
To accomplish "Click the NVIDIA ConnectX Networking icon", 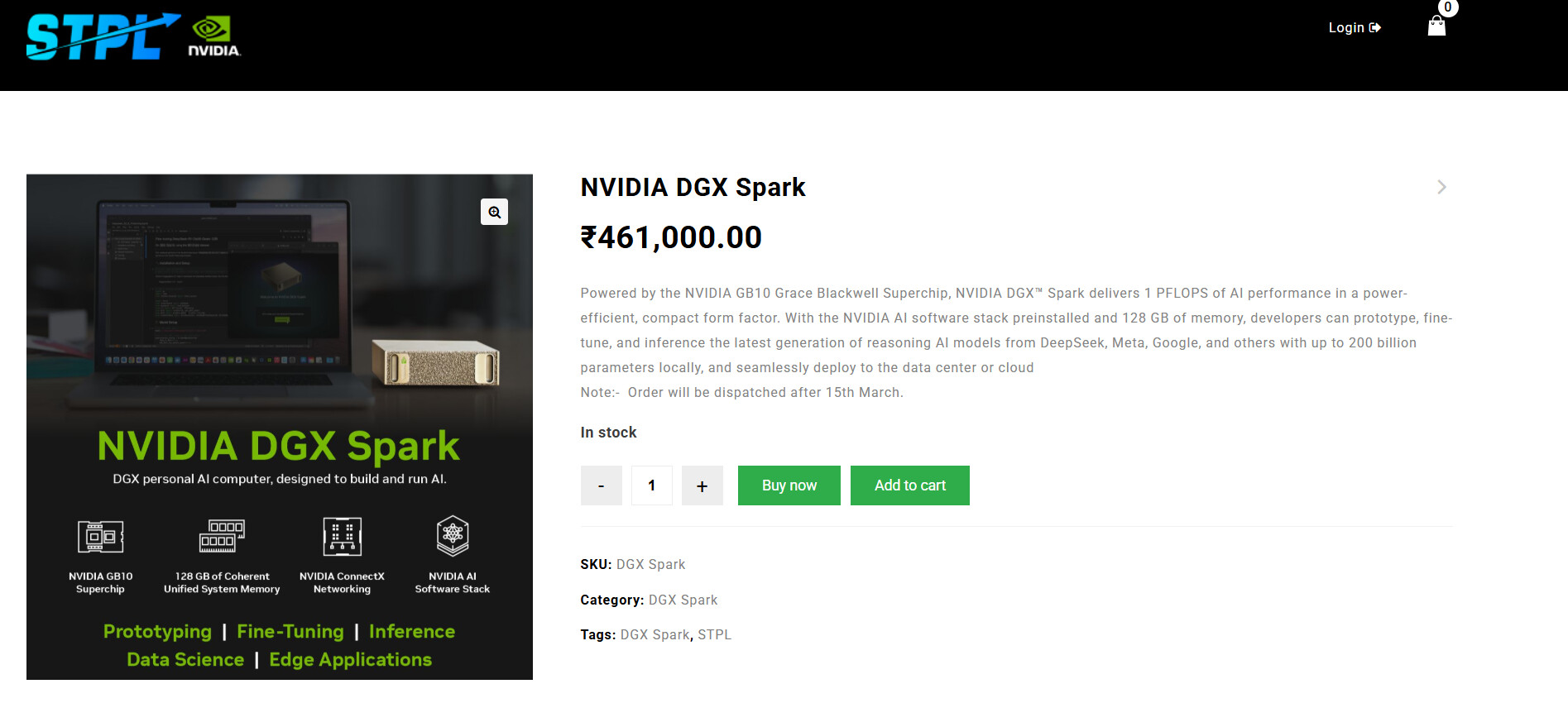I will [342, 537].
